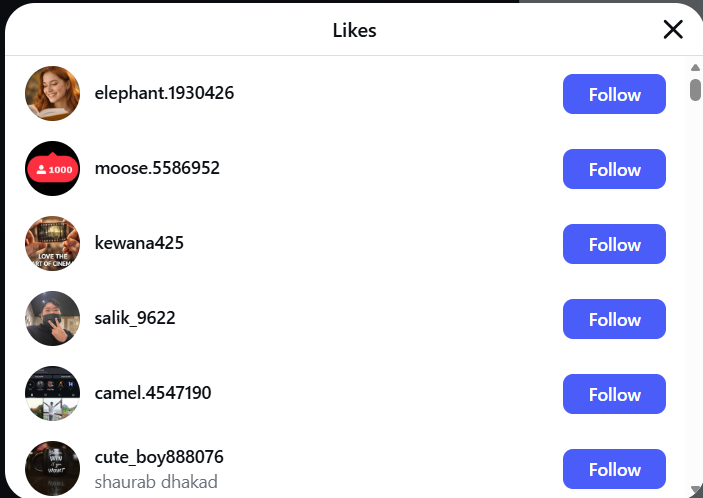703x498 pixels.
Task: Open cute_boy888076's profile picture
Action: point(52,468)
